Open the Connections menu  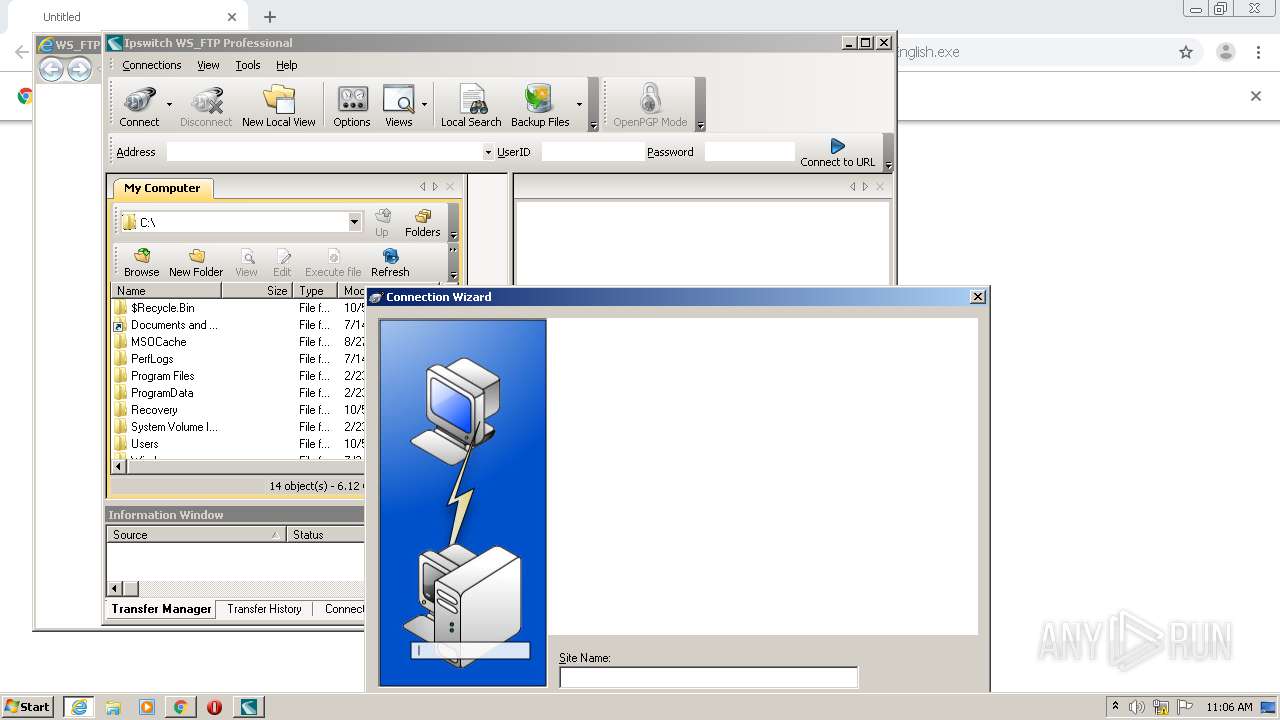pyautogui.click(x=152, y=65)
